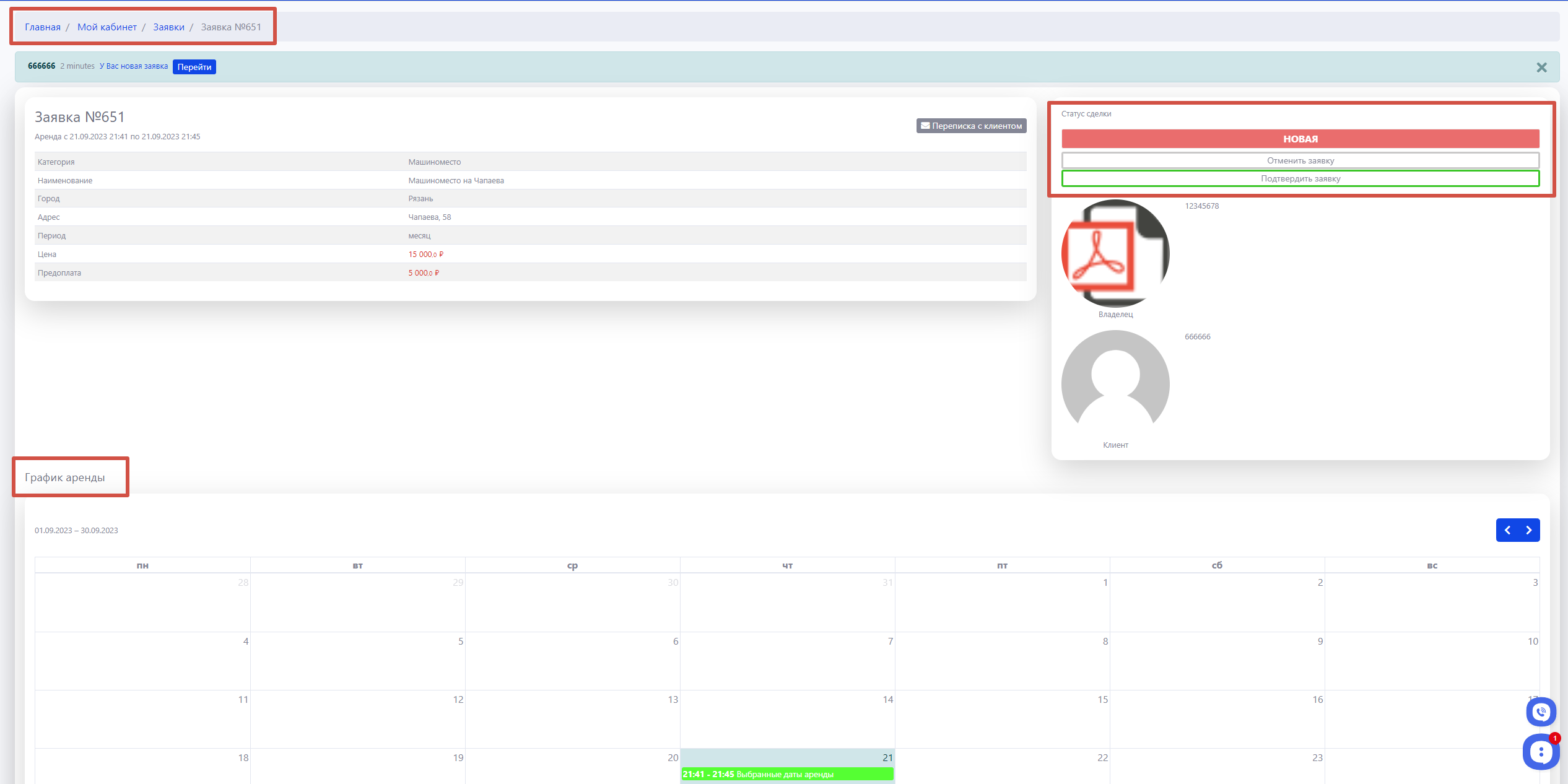Click the У Вас новая заявка link
Image resolution: width=1568 pixels, height=784 pixels.
[x=134, y=66]
